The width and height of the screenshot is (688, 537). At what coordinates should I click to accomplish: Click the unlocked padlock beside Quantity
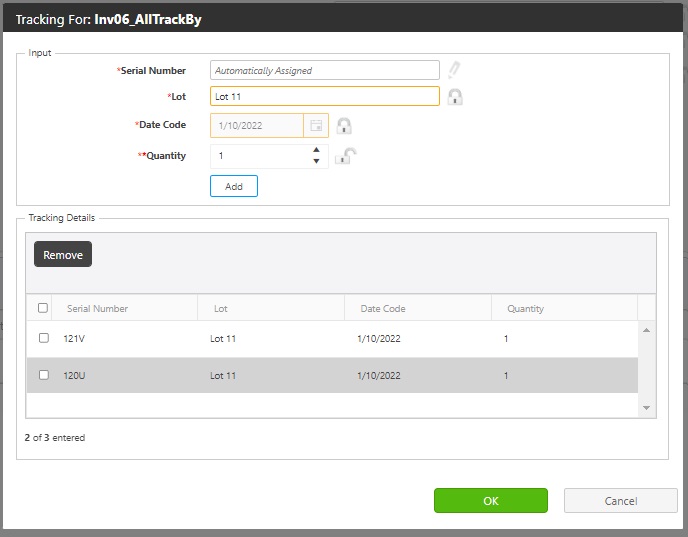click(x=345, y=156)
